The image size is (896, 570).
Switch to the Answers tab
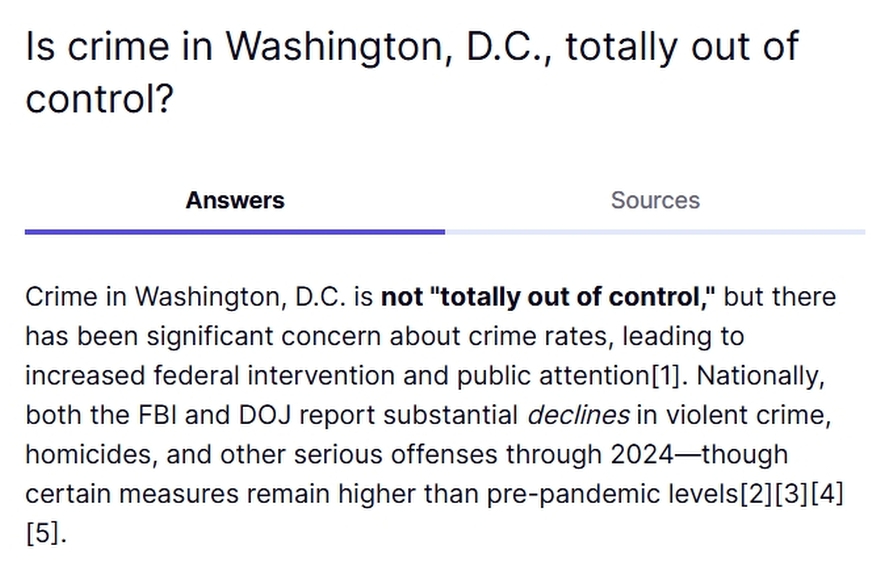click(x=235, y=200)
